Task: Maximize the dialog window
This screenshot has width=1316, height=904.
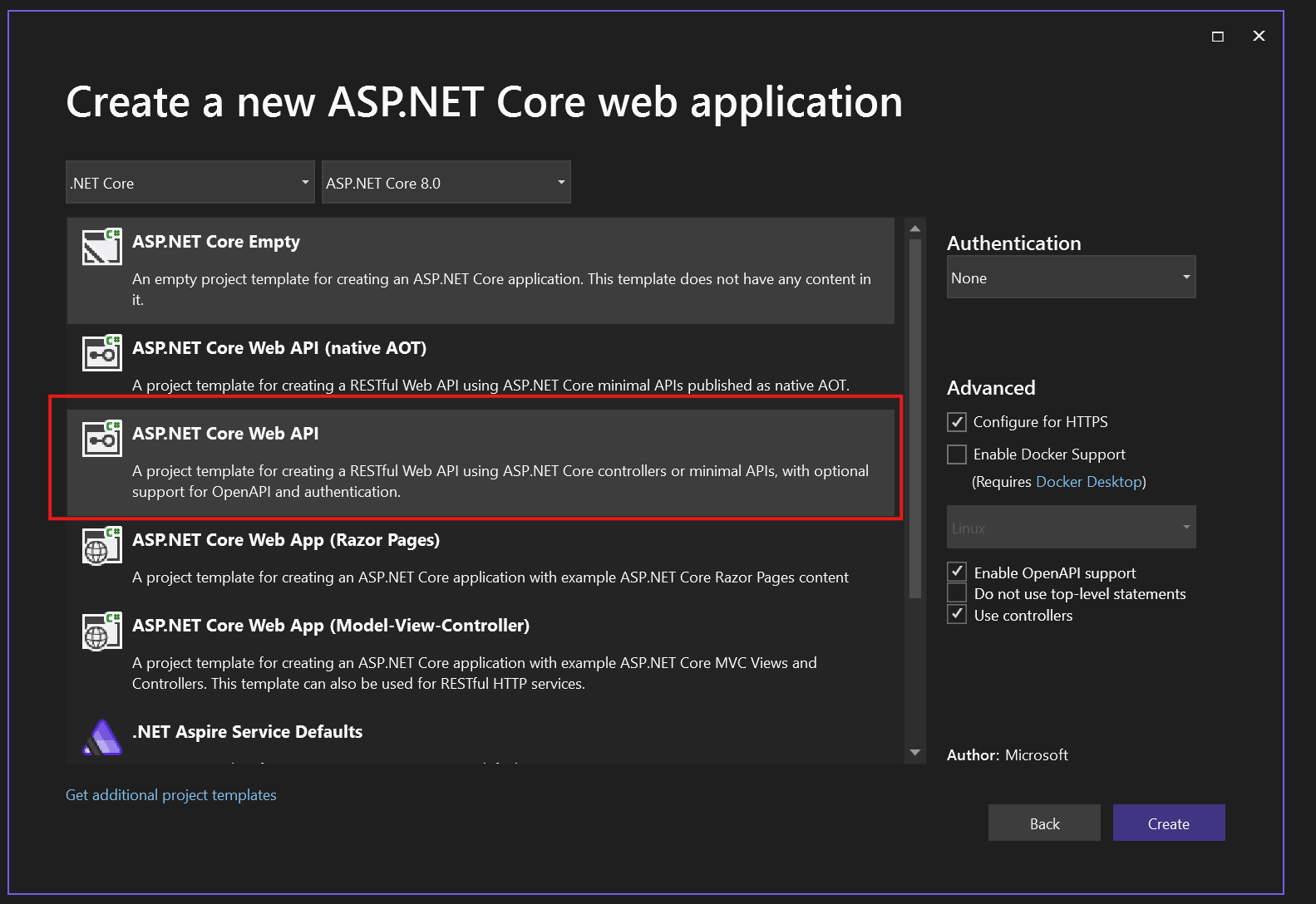Action: point(1218,36)
